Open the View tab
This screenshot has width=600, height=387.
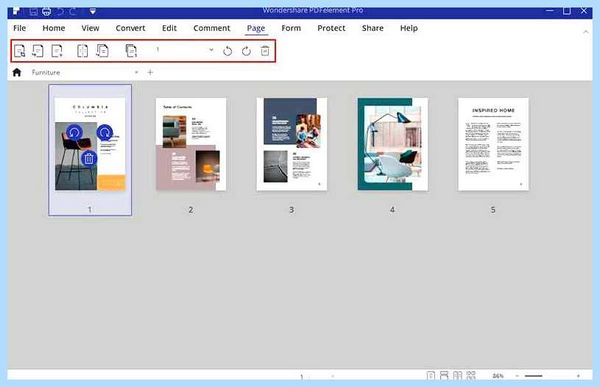point(90,28)
